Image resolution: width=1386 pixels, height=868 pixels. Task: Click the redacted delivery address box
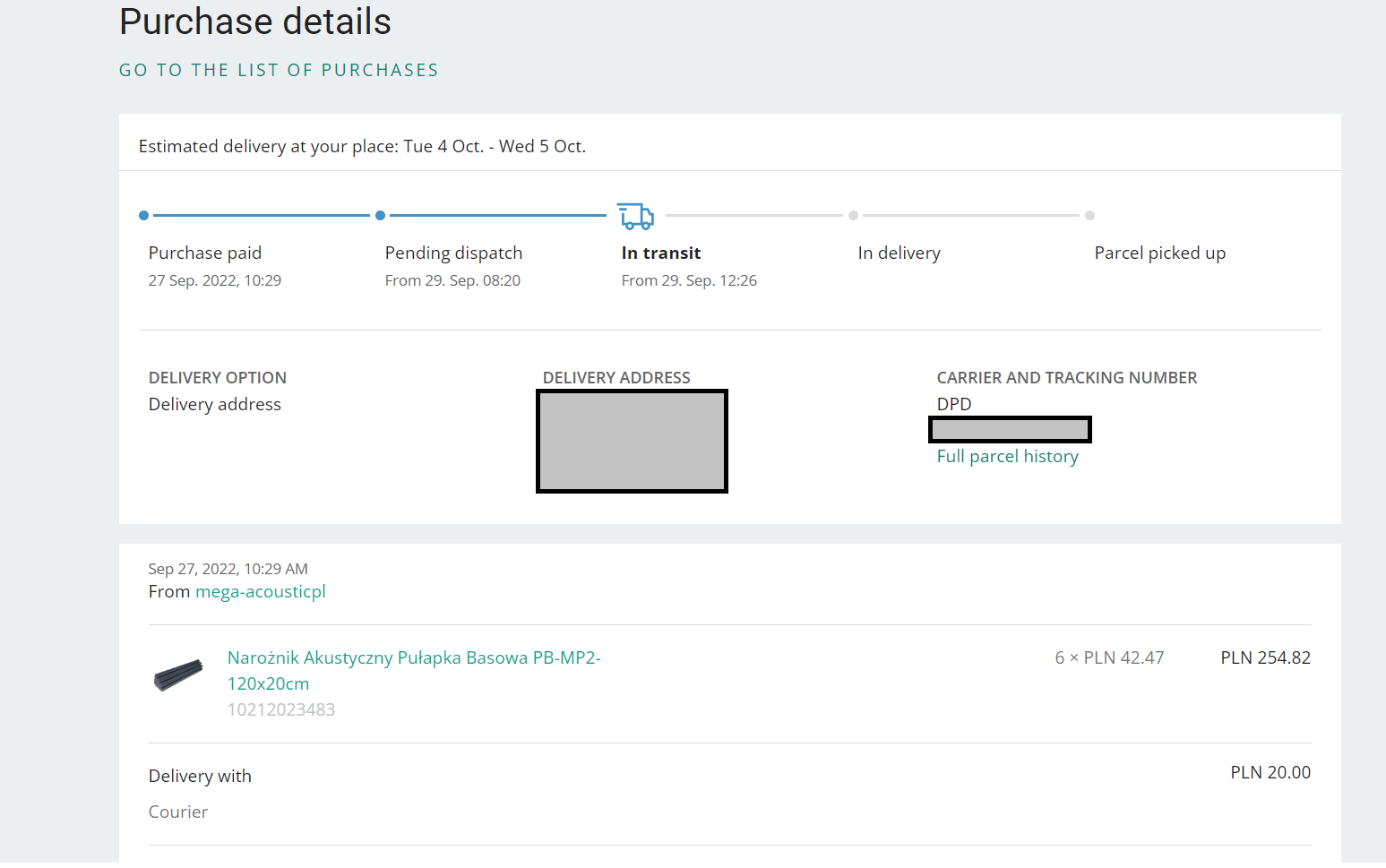632,441
